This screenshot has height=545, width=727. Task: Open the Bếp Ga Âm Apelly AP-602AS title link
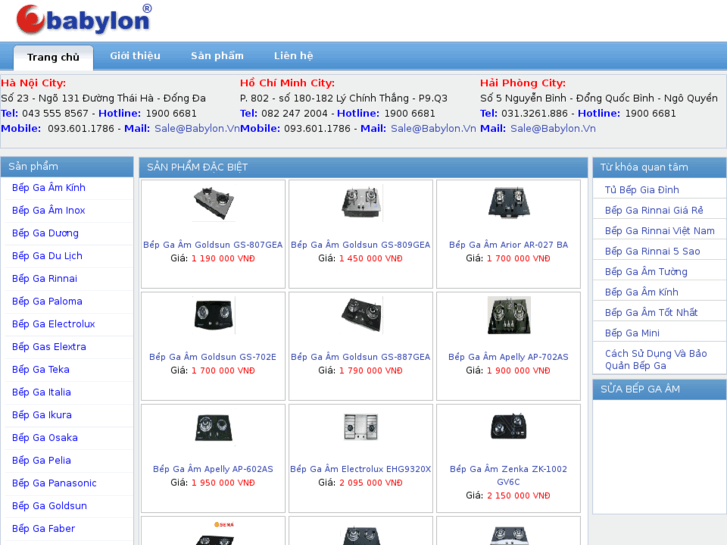(x=213, y=469)
